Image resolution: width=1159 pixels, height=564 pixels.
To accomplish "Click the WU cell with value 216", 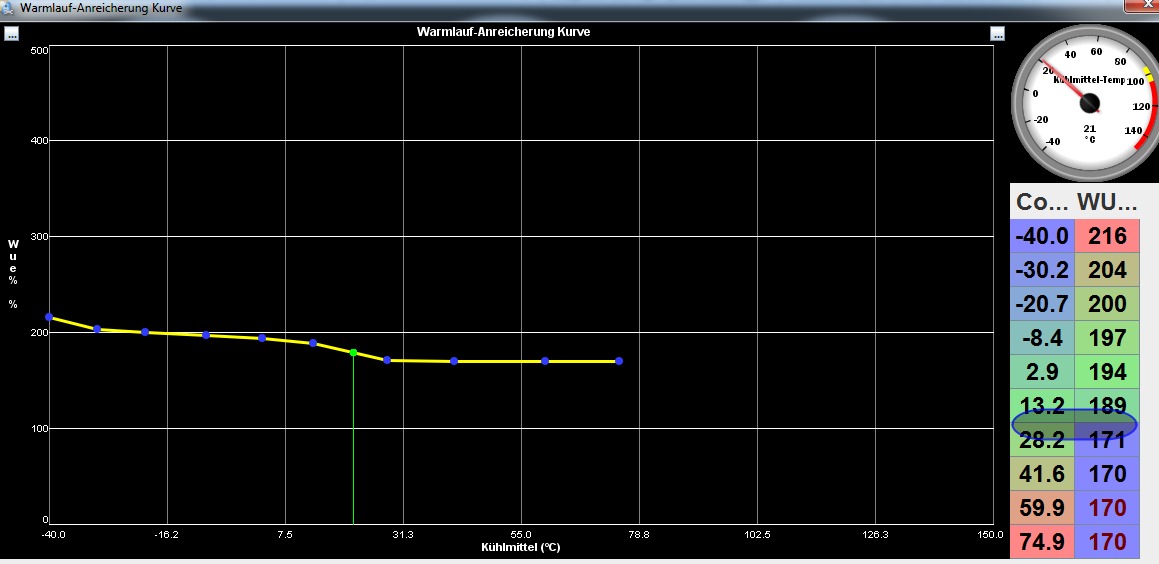I will point(1107,237).
